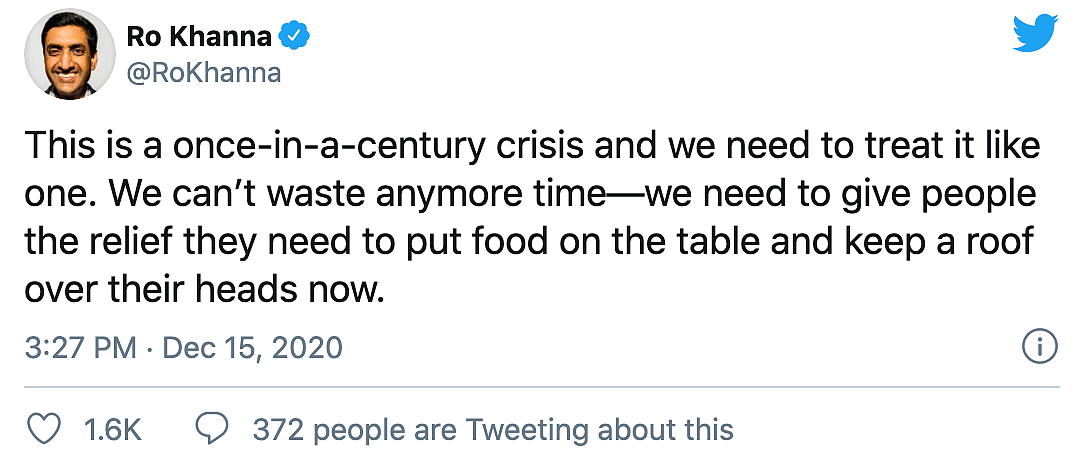The width and height of the screenshot is (1072, 454).
Task: Like the tweet with the heart icon
Action: 43,429
